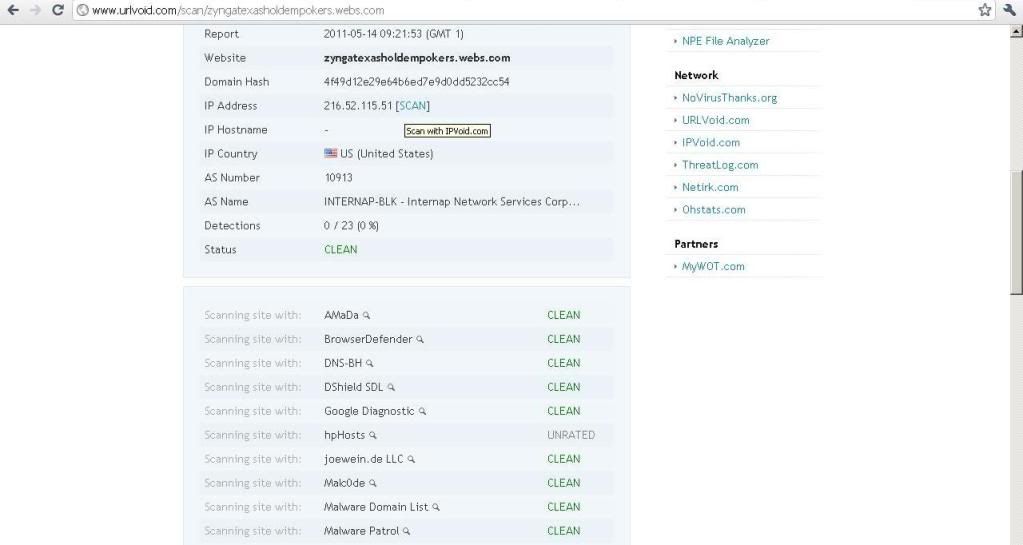Click the magnifier icon next to BrowserDefender

click(x=420, y=339)
